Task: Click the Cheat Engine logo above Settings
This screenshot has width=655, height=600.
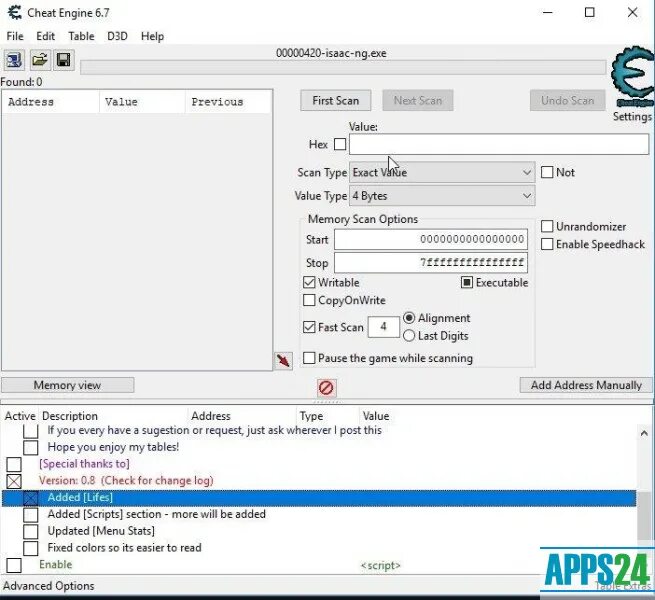Action: point(632,76)
